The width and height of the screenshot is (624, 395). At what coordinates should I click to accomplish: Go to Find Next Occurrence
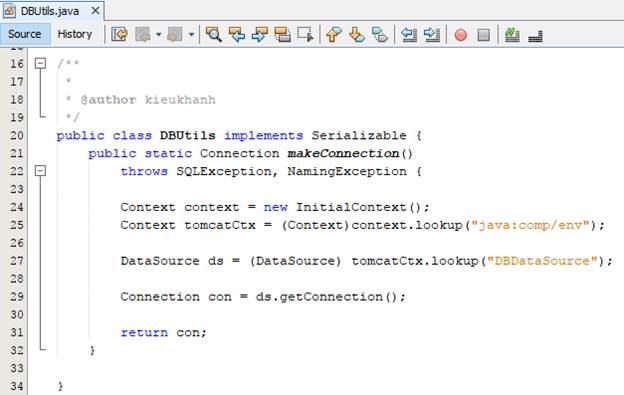tap(259, 35)
